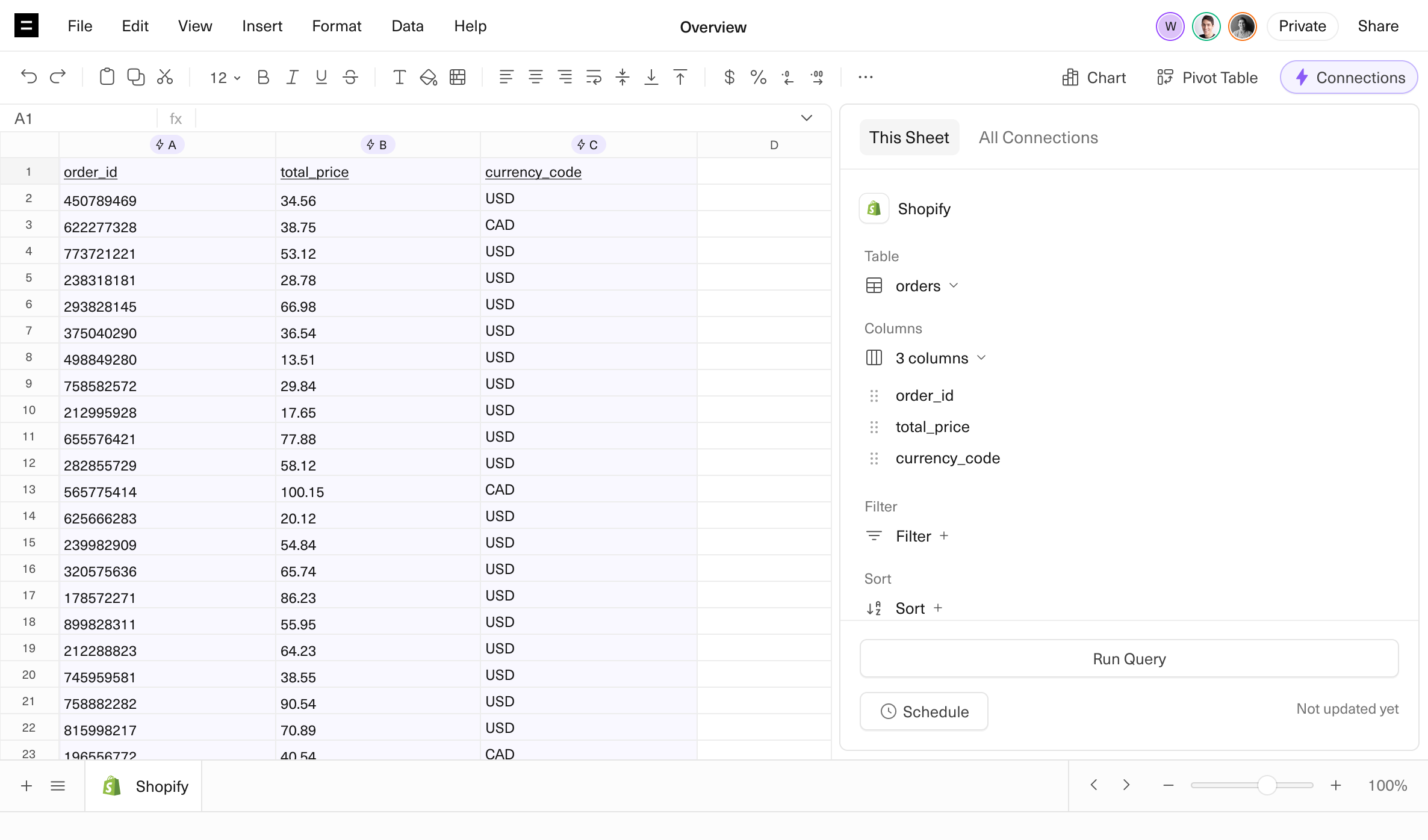Expand the 3 columns dropdown
This screenshot has width=1428, height=840.
coord(940,358)
